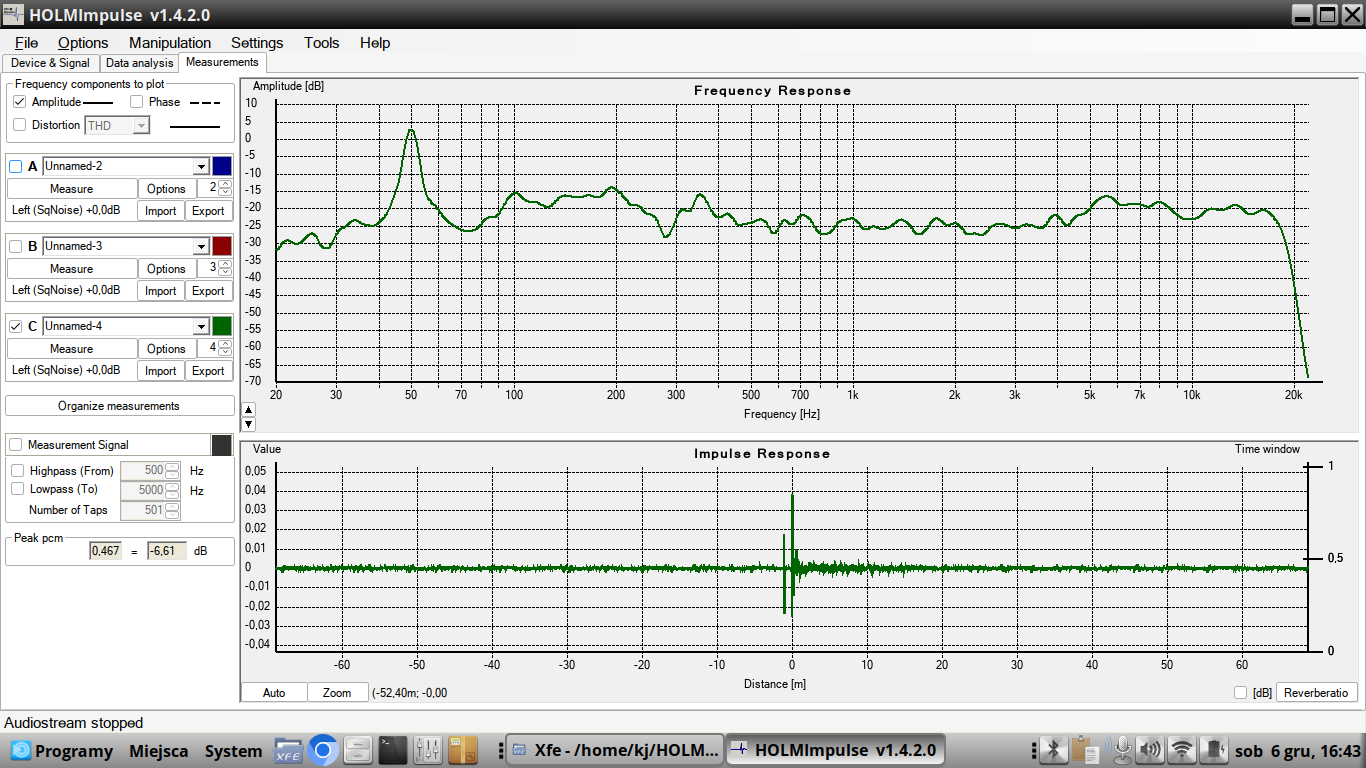Click the Bluetooth tray icon
Image resolution: width=1366 pixels, height=768 pixels.
point(1052,750)
